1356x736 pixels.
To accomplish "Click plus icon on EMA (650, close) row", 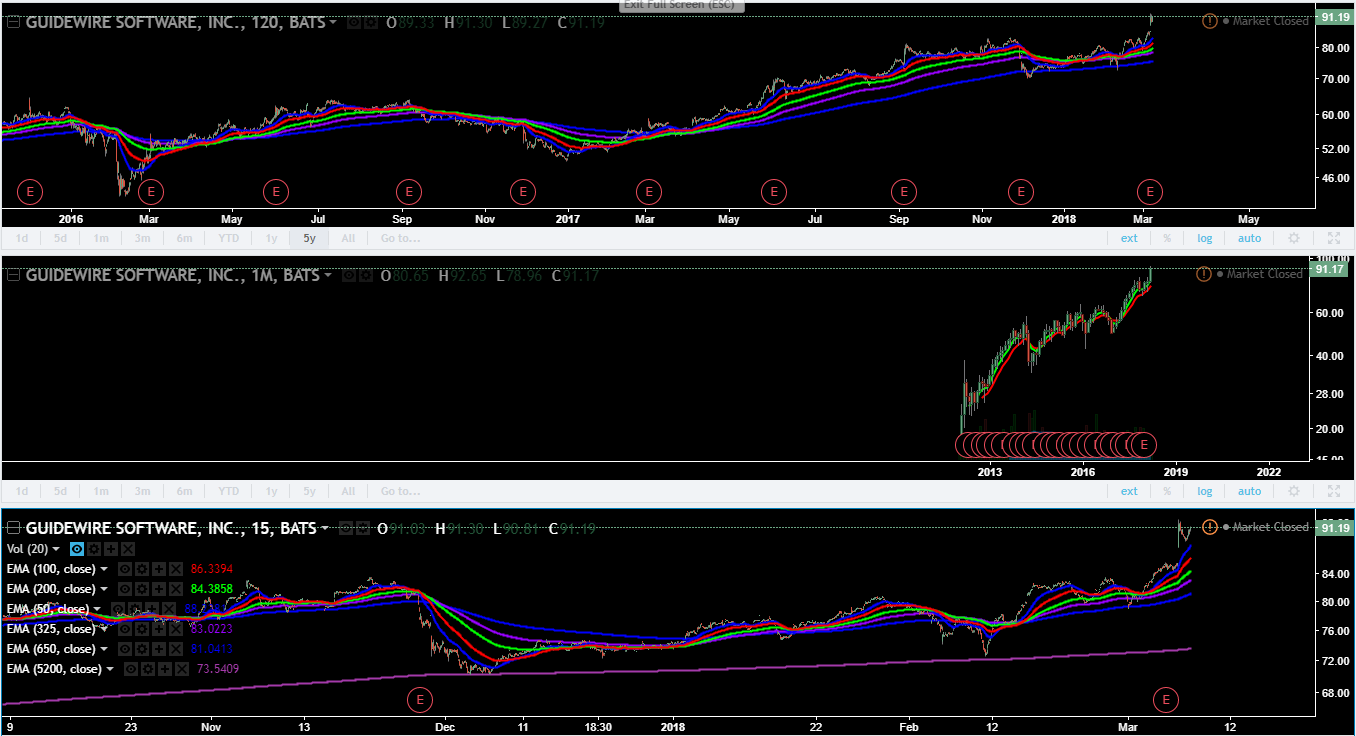I will coord(159,649).
